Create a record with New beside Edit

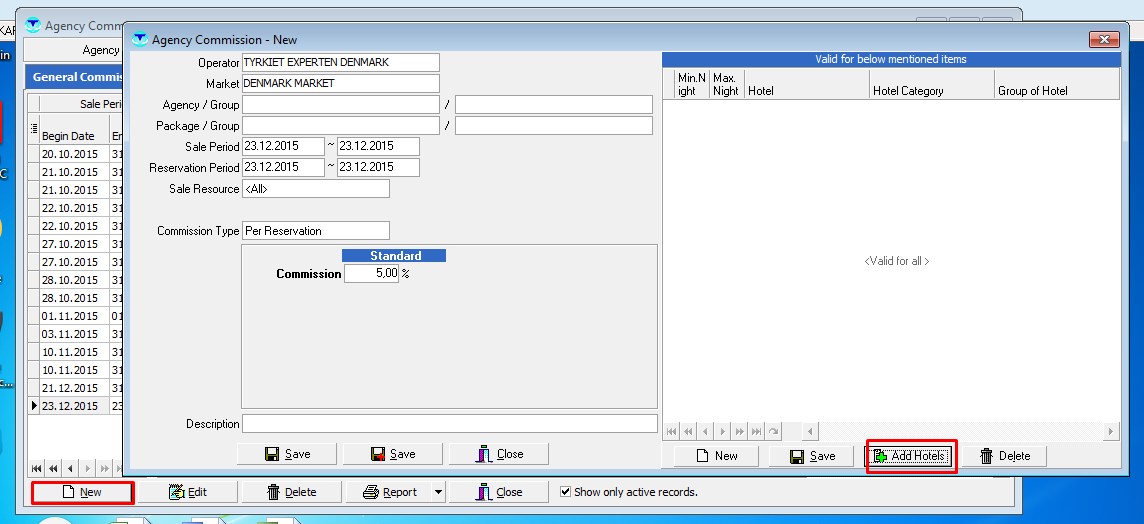click(x=82, y=492)
